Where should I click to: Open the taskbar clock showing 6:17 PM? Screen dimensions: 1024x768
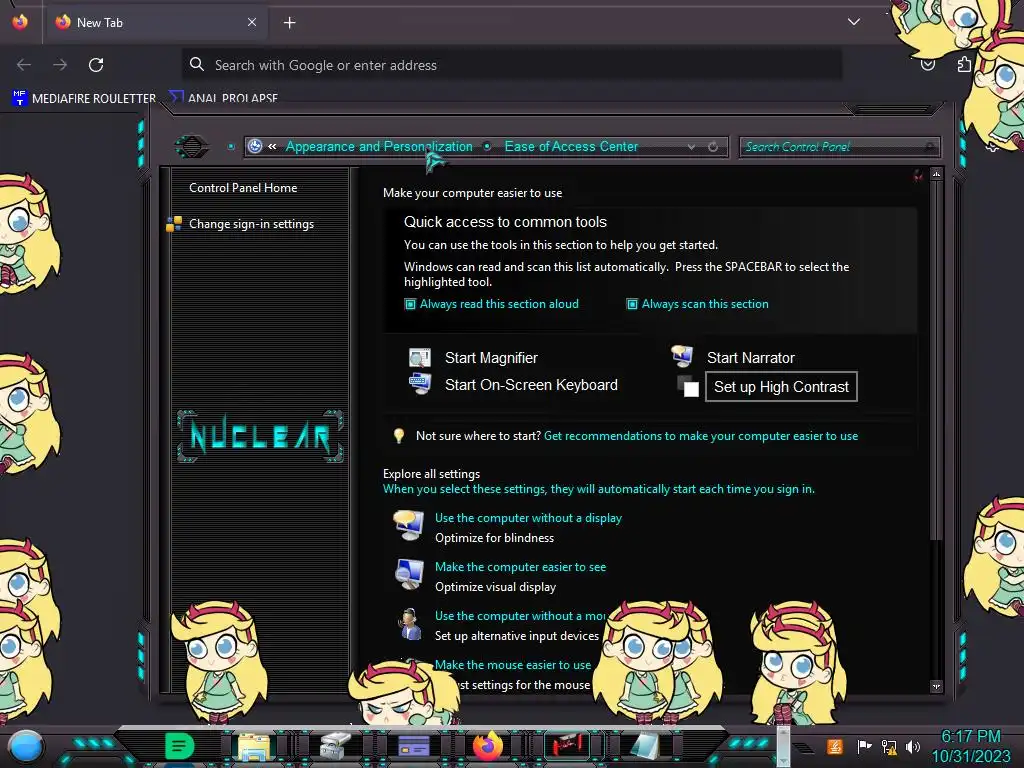point(970,746)
